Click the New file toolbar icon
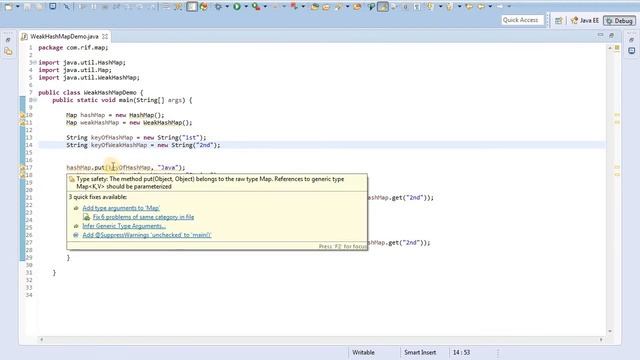640x360 pixels. pos(8,7)
